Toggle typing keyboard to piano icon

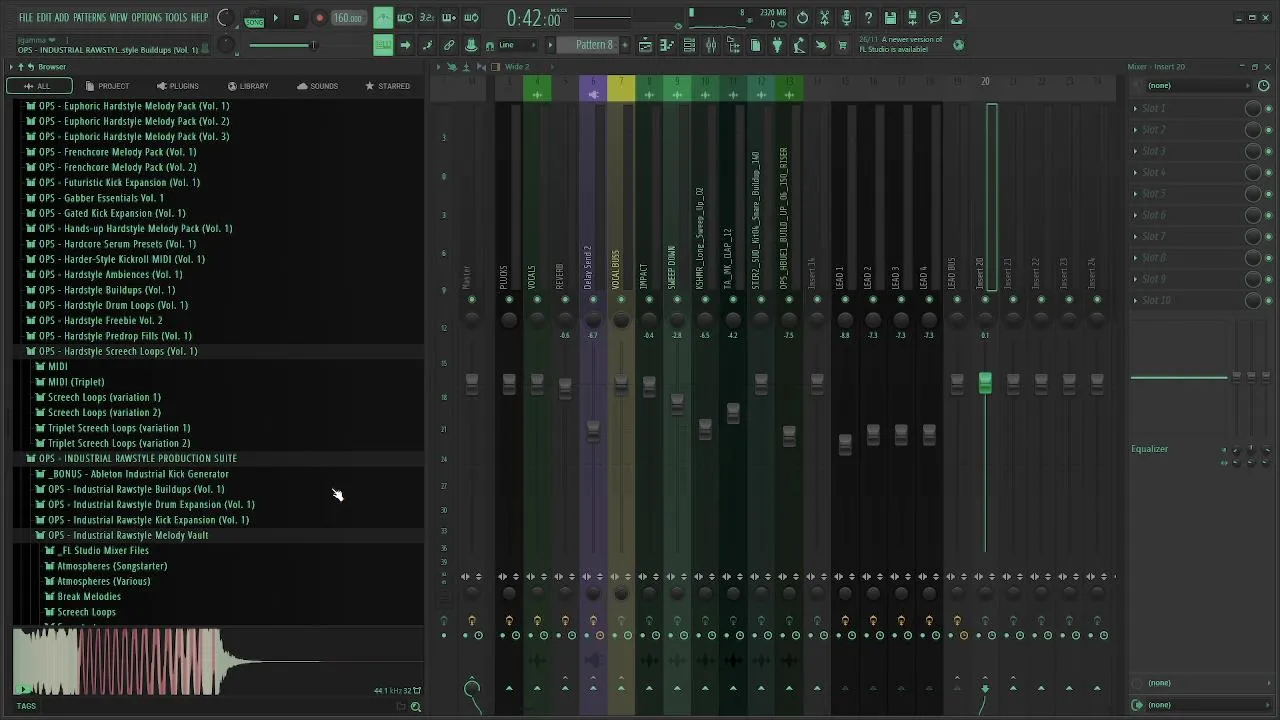[383, 45]
